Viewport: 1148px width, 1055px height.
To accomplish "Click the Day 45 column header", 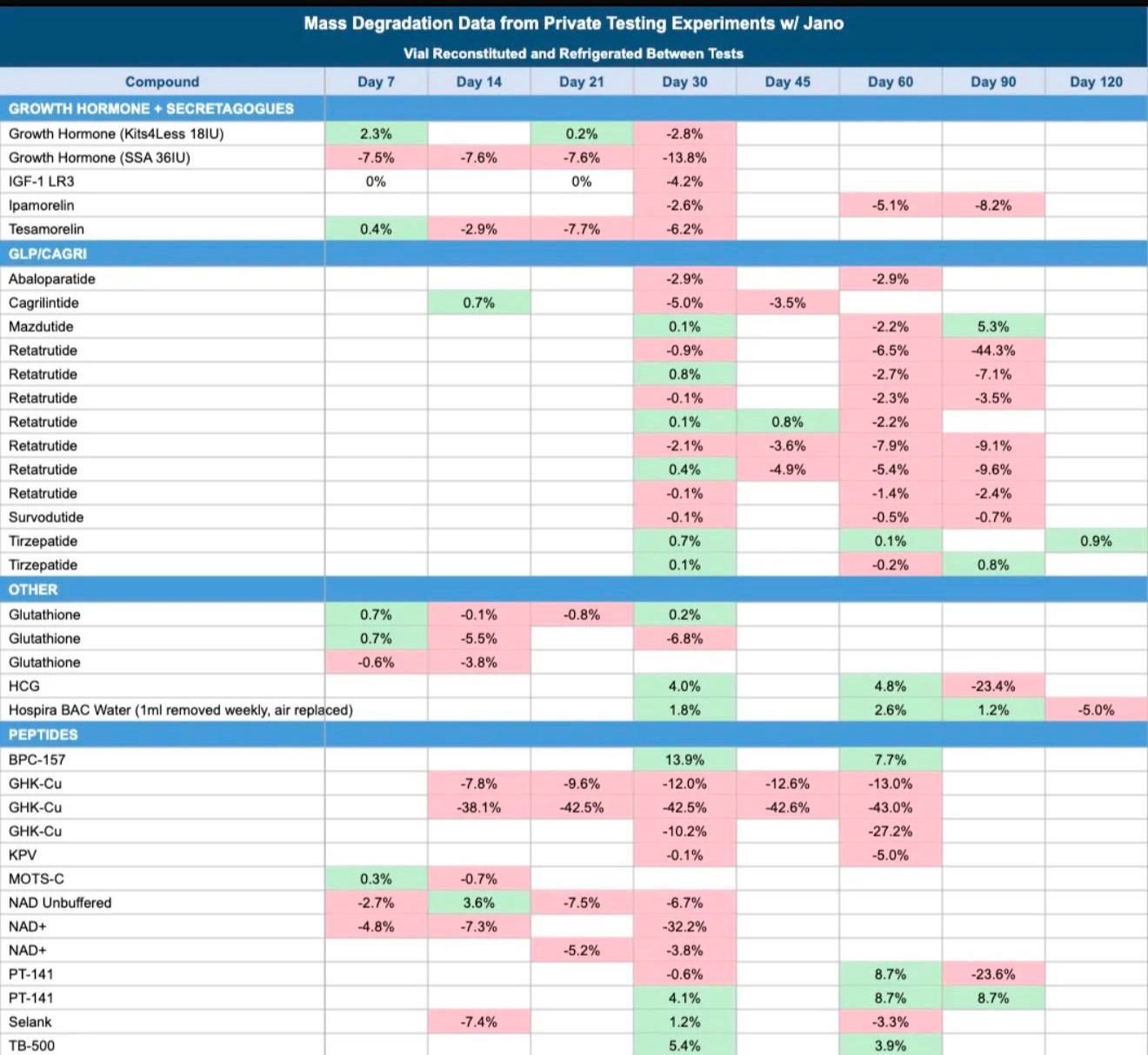I will tap(787, 82).
